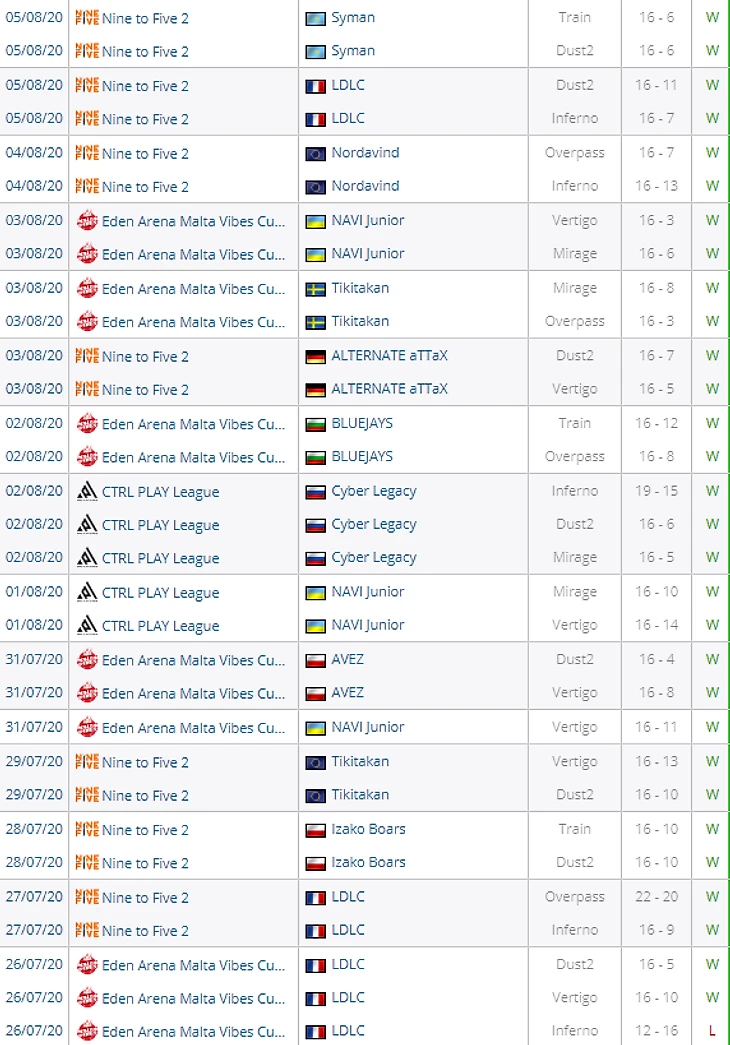Click Nine to Five 2 logo beside Syman Train
This screenshot has height=1045, width=730.
87,18
